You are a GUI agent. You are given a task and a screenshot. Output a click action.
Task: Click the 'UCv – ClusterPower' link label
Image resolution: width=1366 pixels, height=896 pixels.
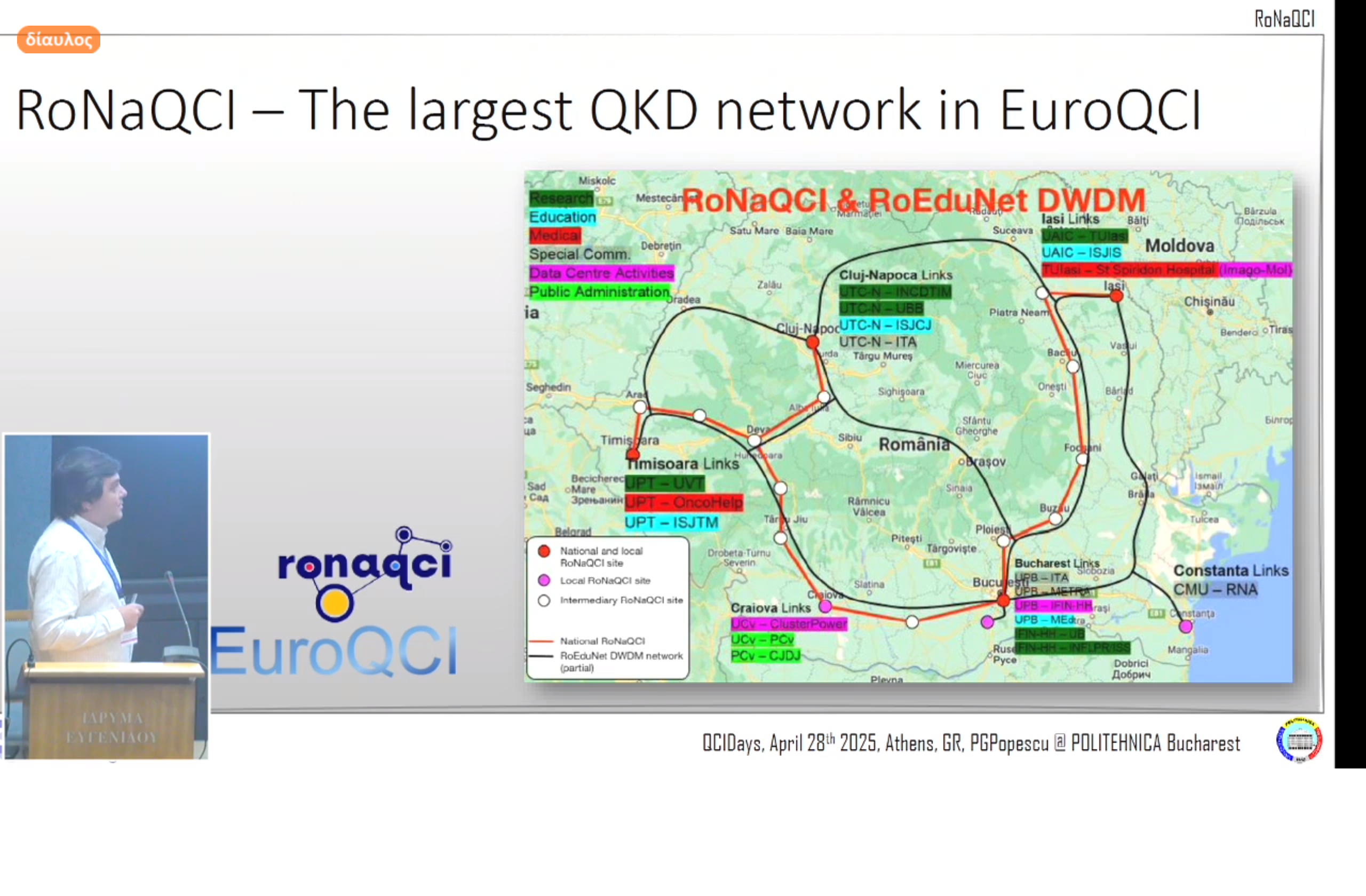pos(789,624)
